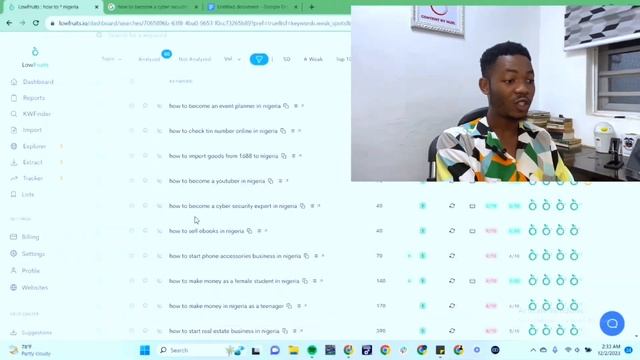Copy keyword 'how to become an event planner in nigeria'
This screenshot has height=360, width=640.
(286, 106)
